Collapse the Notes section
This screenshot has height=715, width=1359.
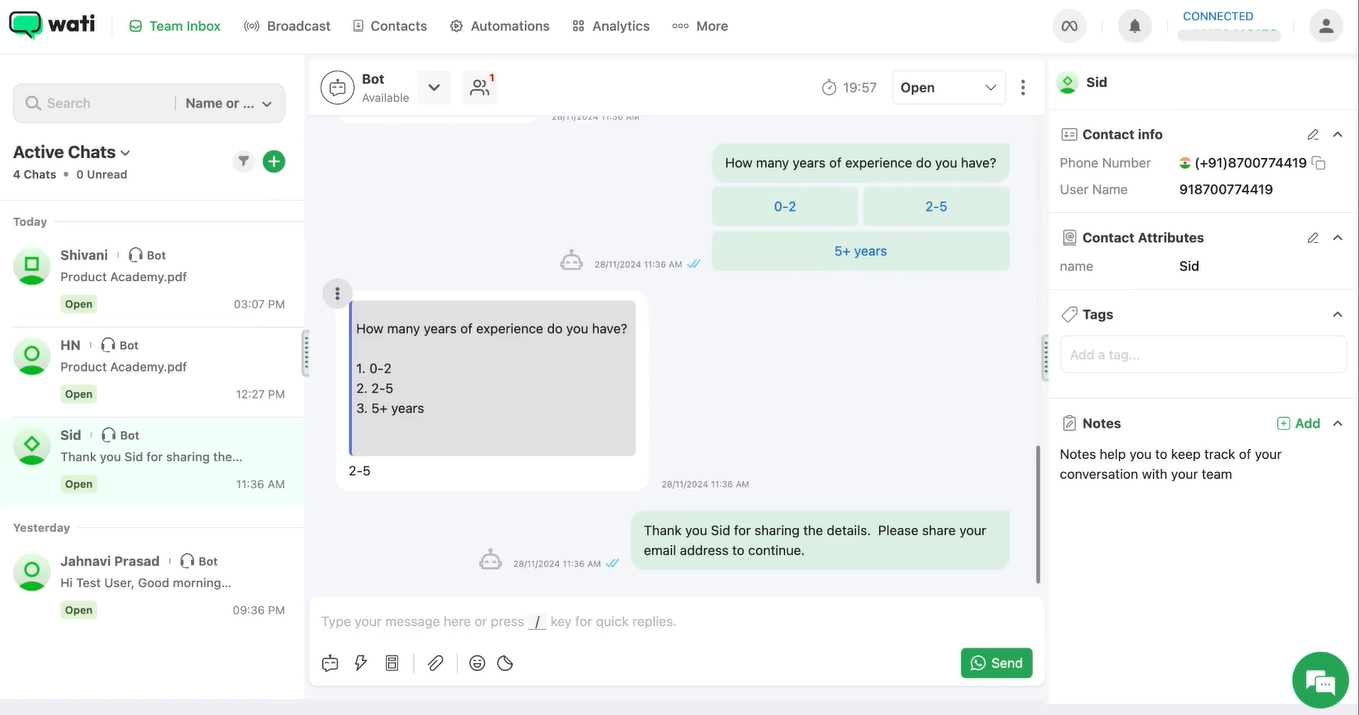point(1338,423)
